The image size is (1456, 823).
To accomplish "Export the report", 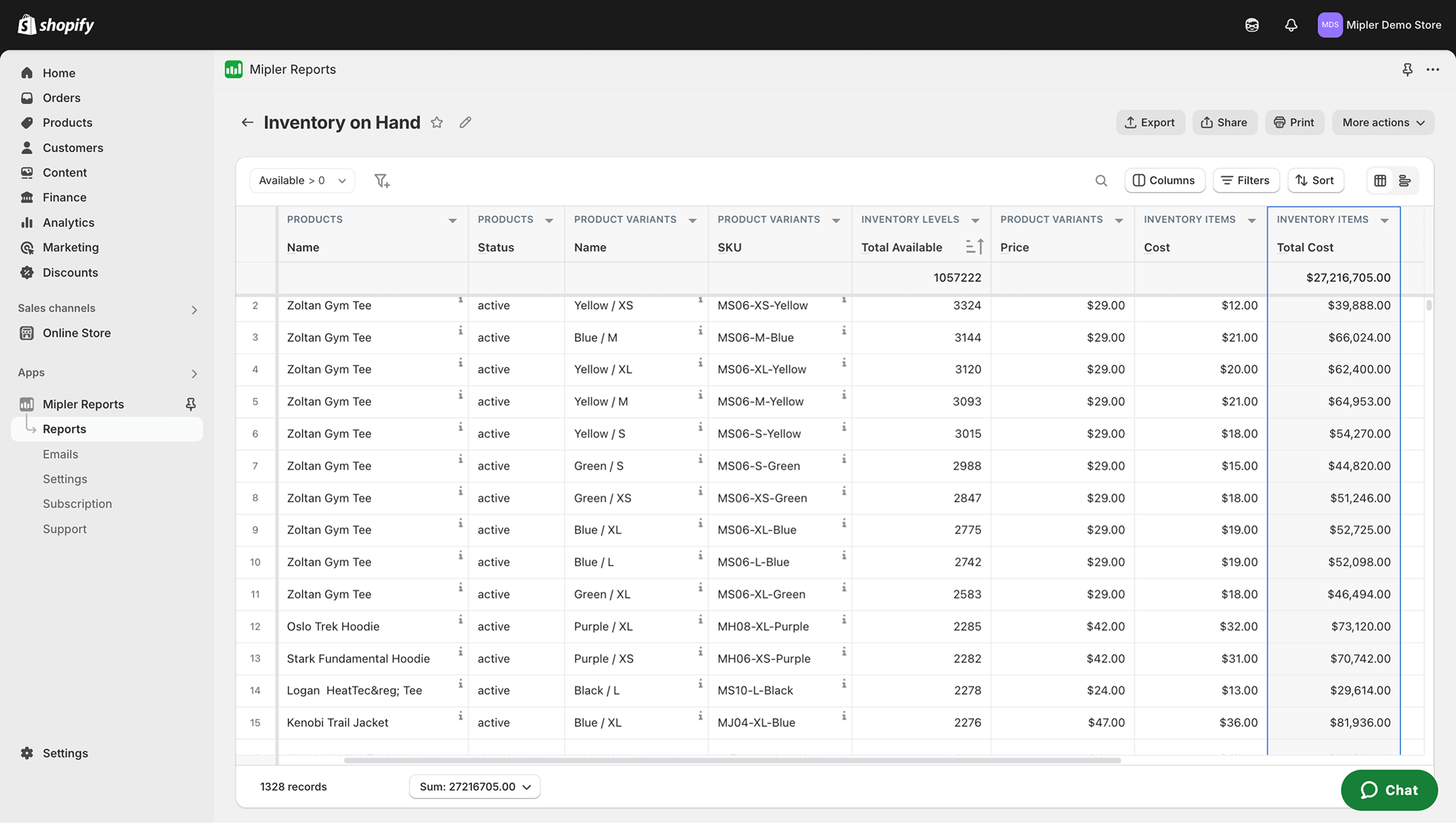I will tap(1150, 122).
